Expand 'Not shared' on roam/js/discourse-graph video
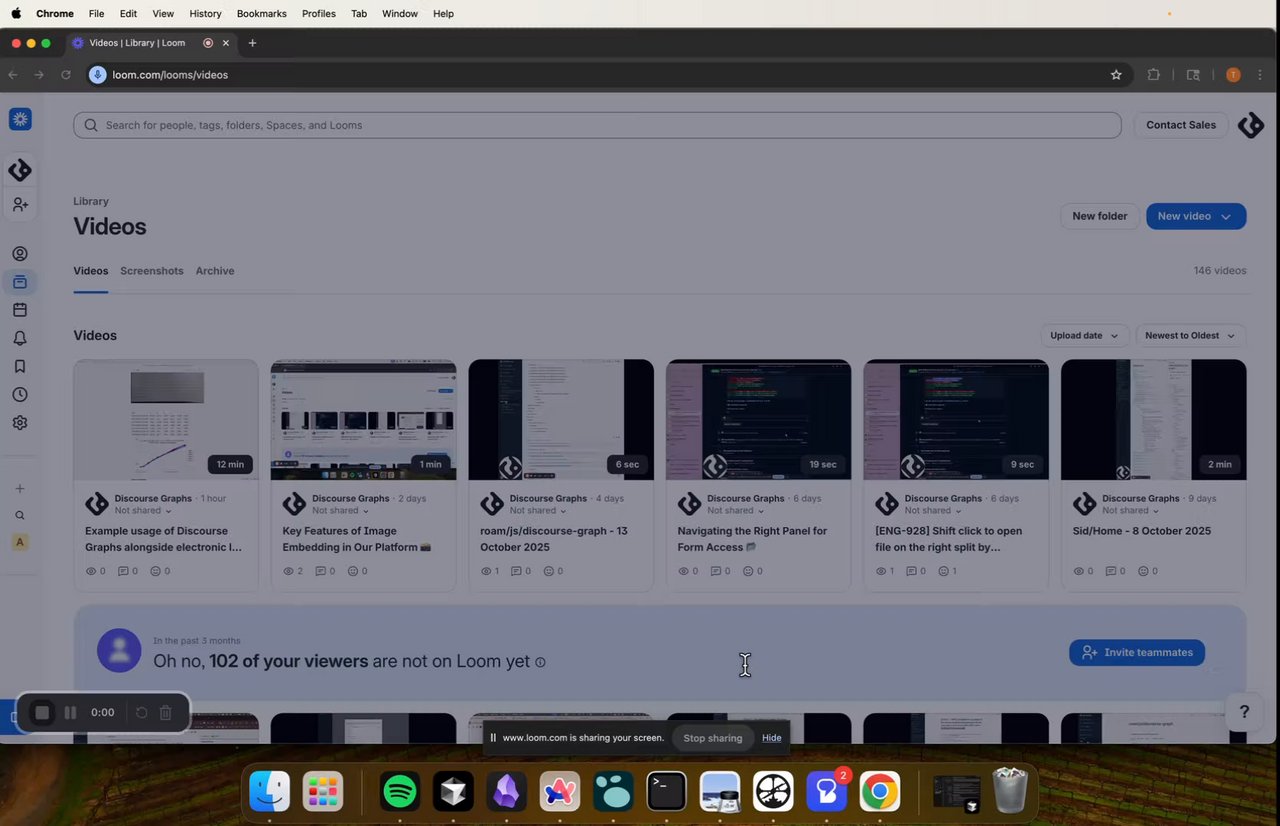 pyautogui.click(x=537, y=511)
